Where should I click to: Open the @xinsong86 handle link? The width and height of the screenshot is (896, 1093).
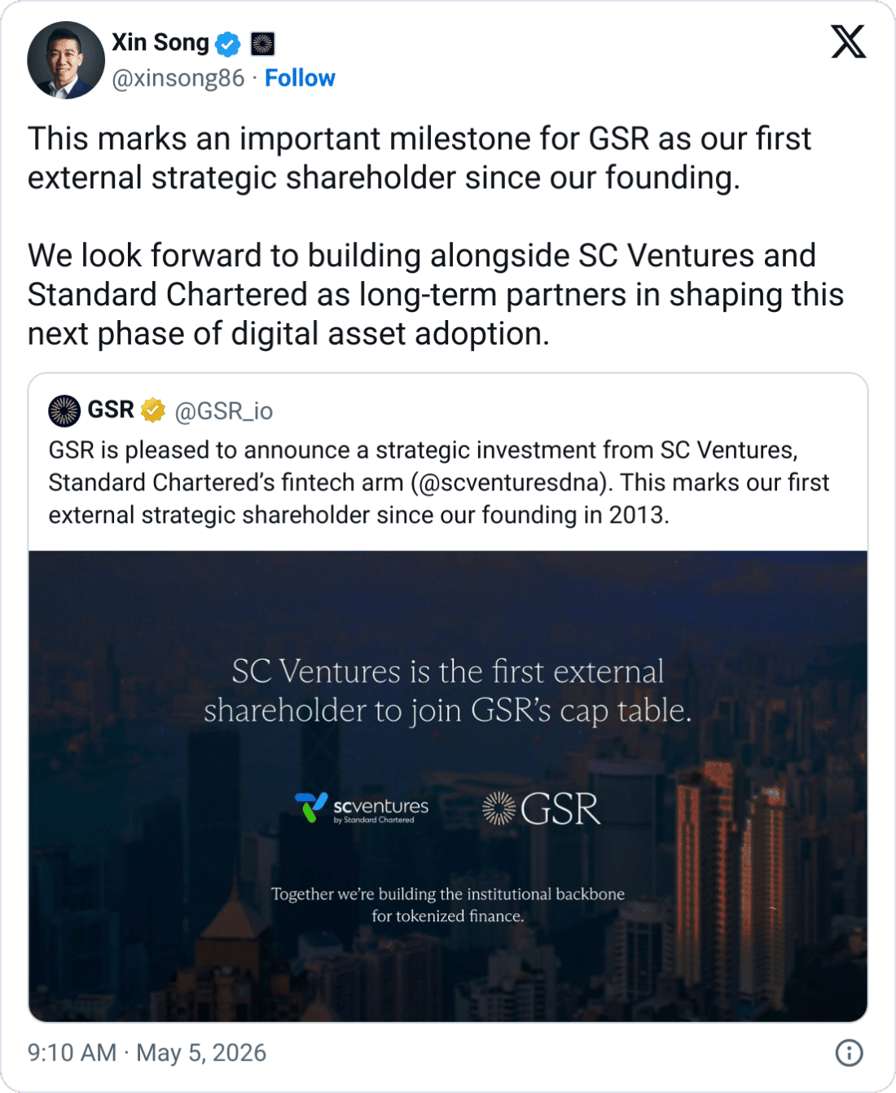click(179, 78)
